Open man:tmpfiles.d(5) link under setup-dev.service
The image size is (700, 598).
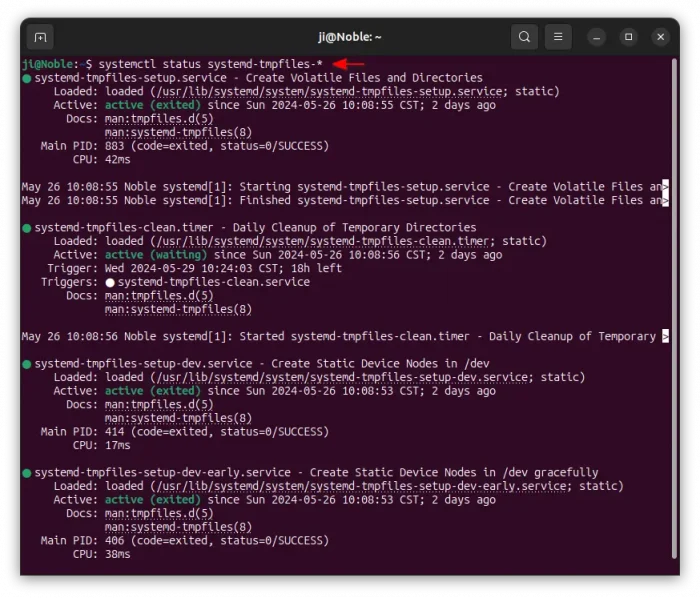tap(158, 405)
